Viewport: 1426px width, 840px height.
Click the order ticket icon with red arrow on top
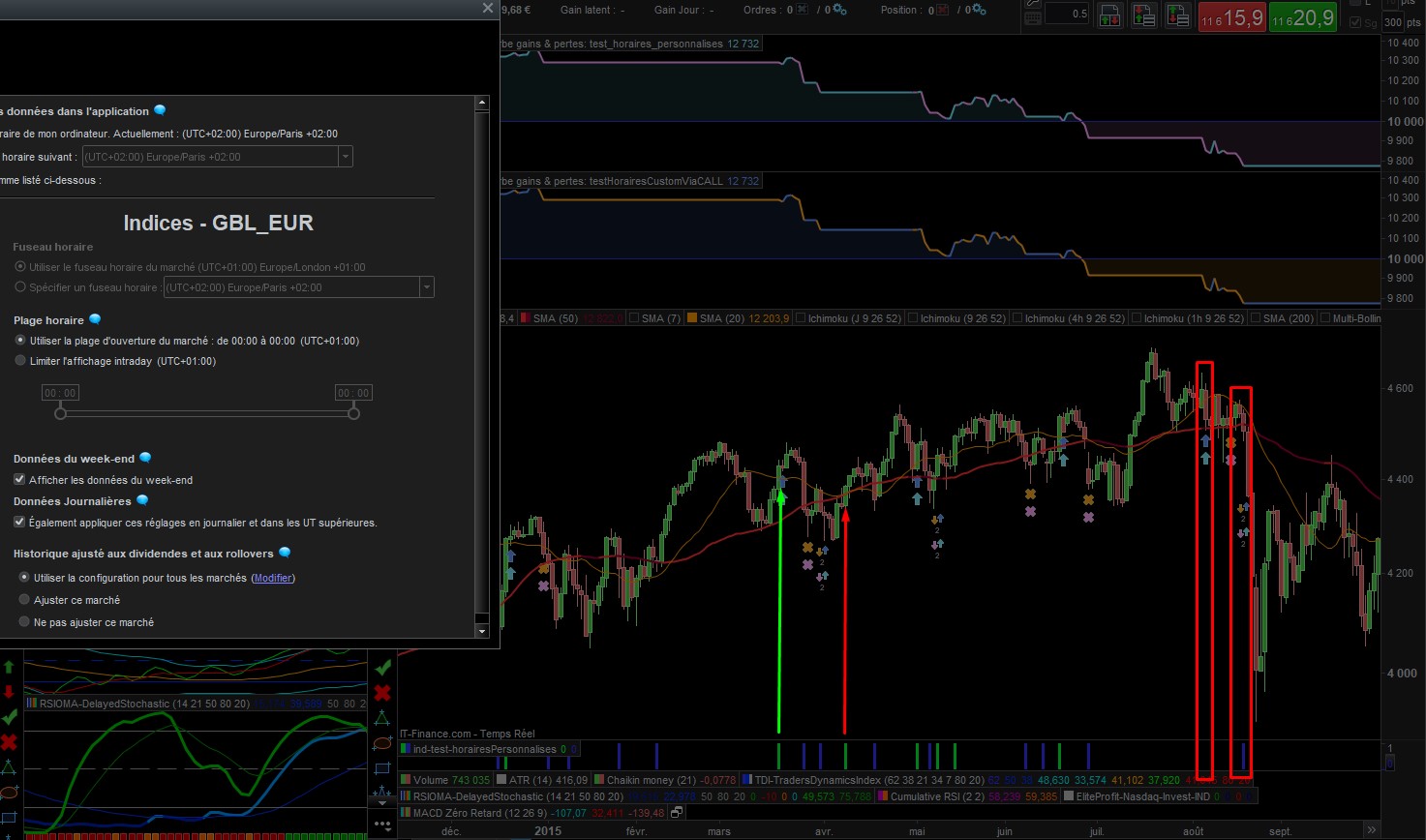coord(1144,15)
